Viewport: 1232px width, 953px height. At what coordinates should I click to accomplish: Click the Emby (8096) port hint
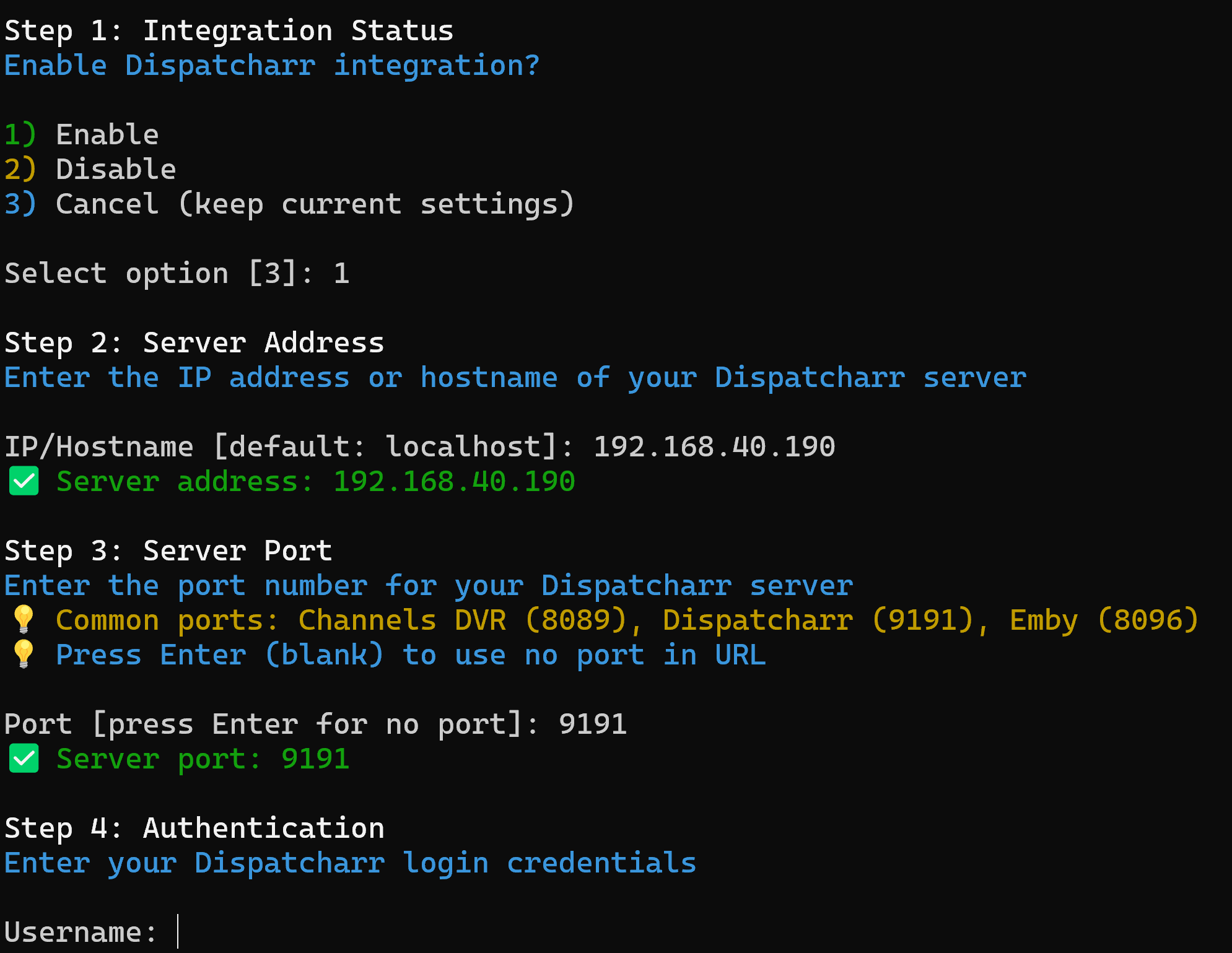[1104, 620]
